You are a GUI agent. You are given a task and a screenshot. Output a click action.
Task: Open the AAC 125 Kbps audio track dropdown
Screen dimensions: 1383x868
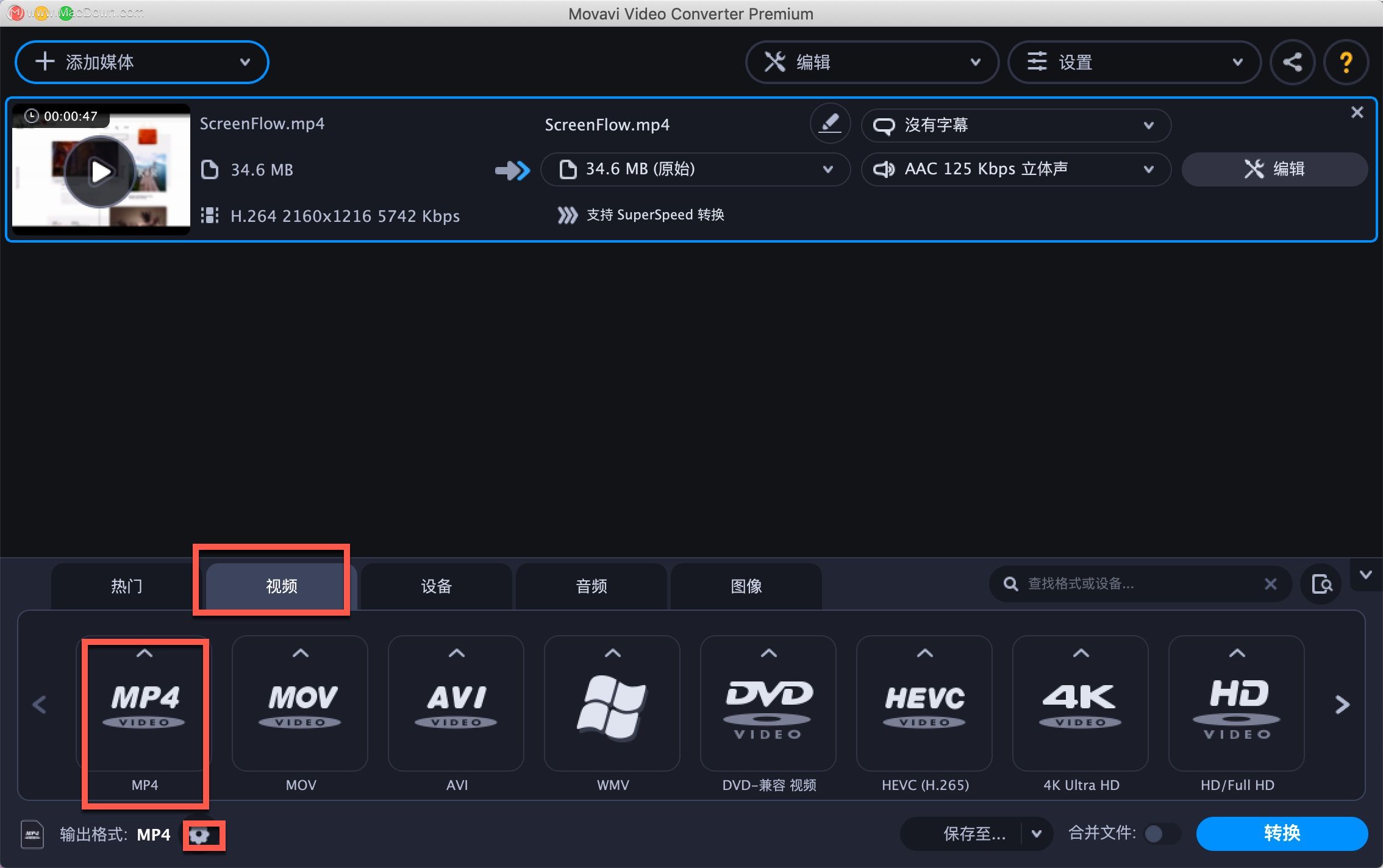(x=1016, y=169)
